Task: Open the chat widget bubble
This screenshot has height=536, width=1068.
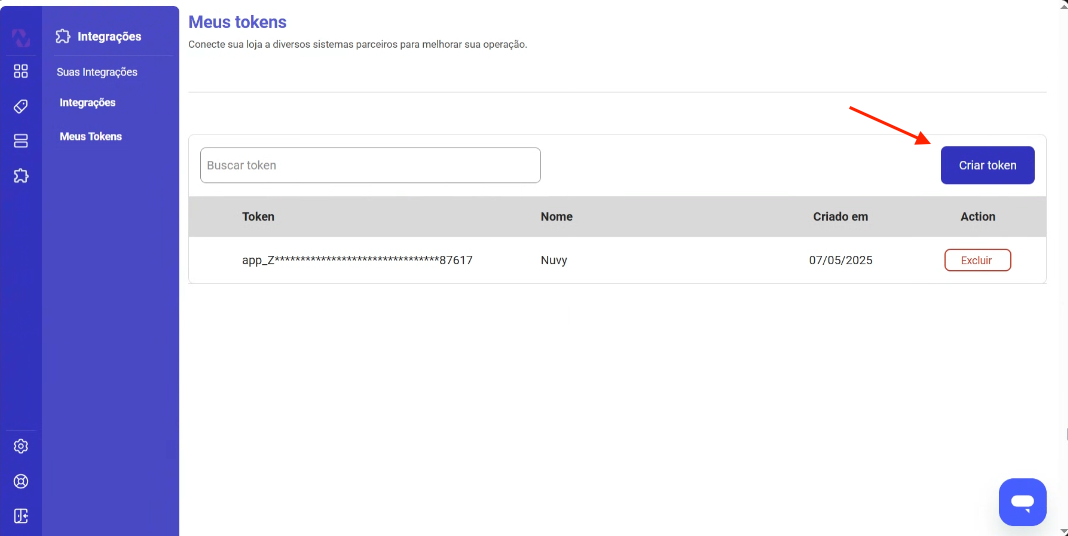Action: 1022,501
